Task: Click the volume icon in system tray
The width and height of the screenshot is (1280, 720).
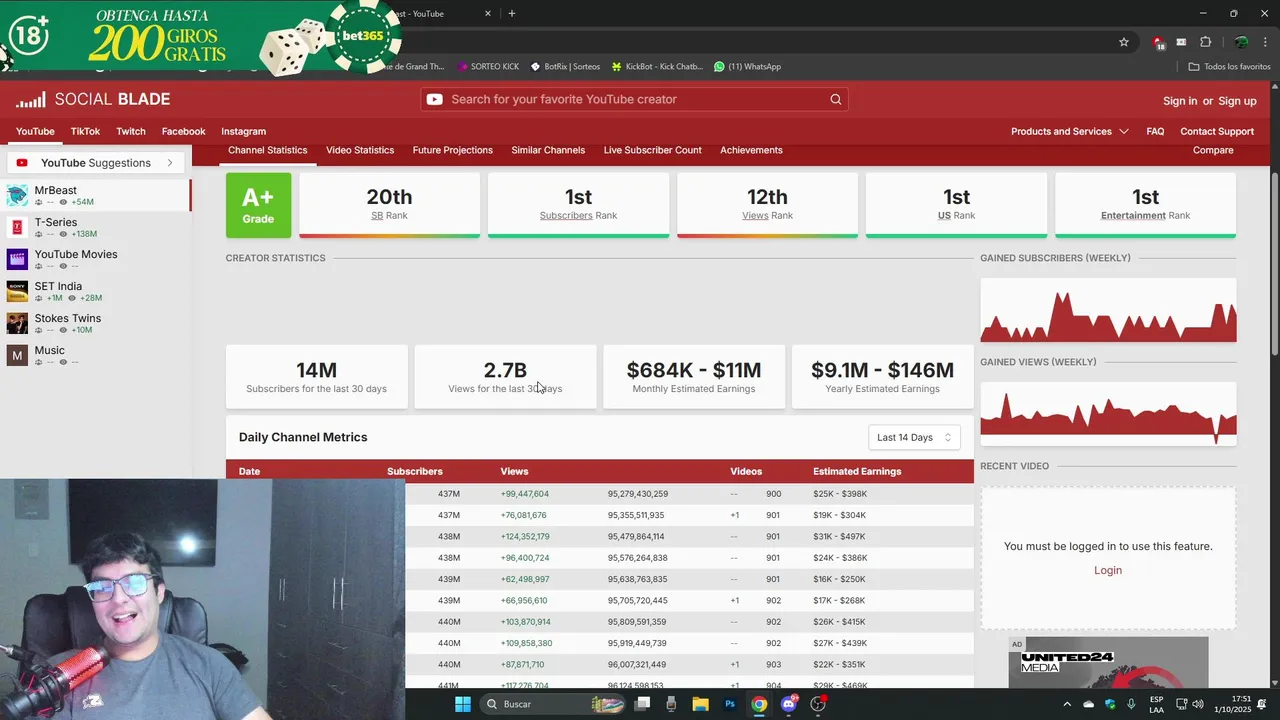Action: (1198, 704)
